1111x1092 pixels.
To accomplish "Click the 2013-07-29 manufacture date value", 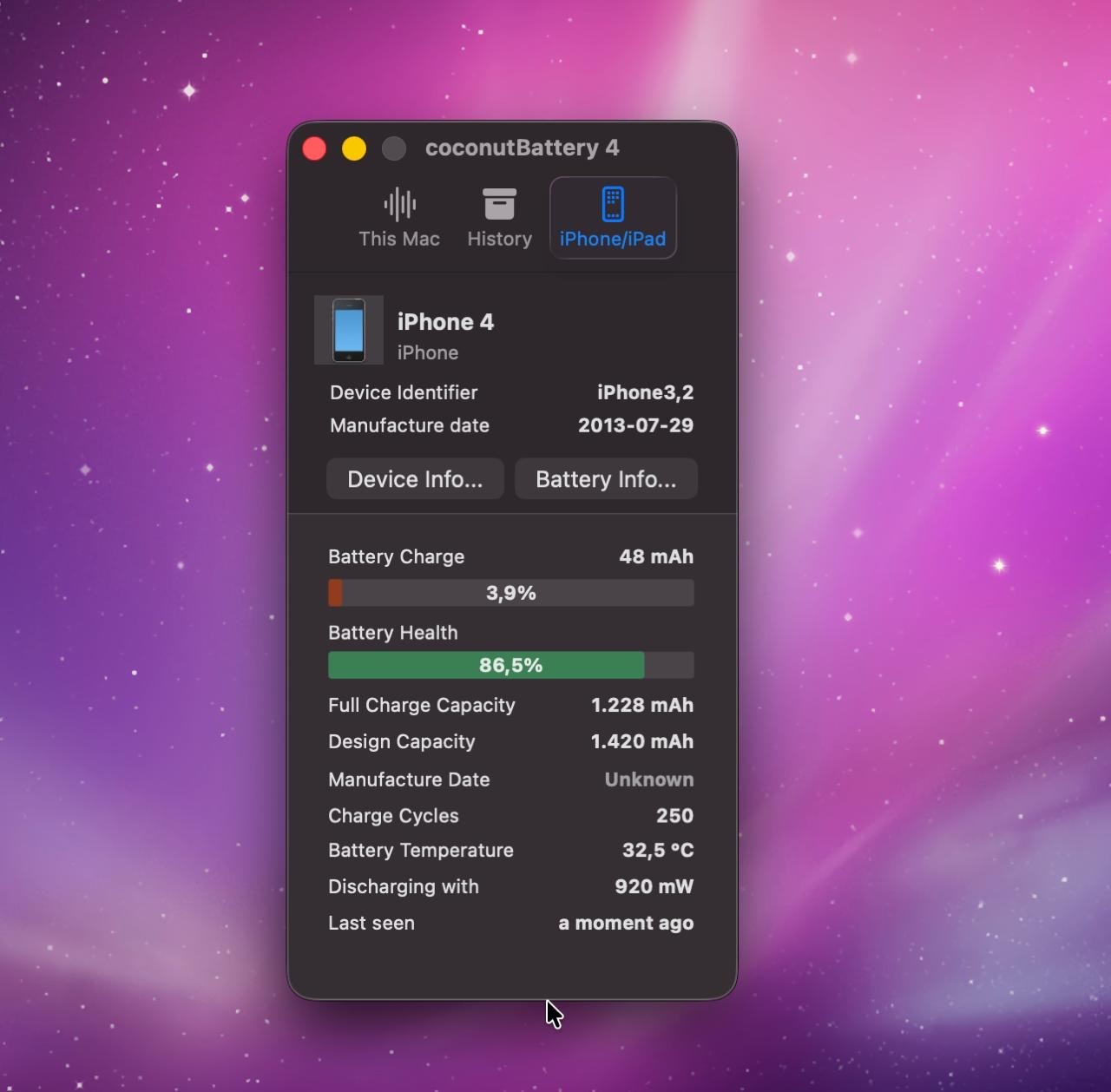I will pyautogui.click(x=636, y=425).
